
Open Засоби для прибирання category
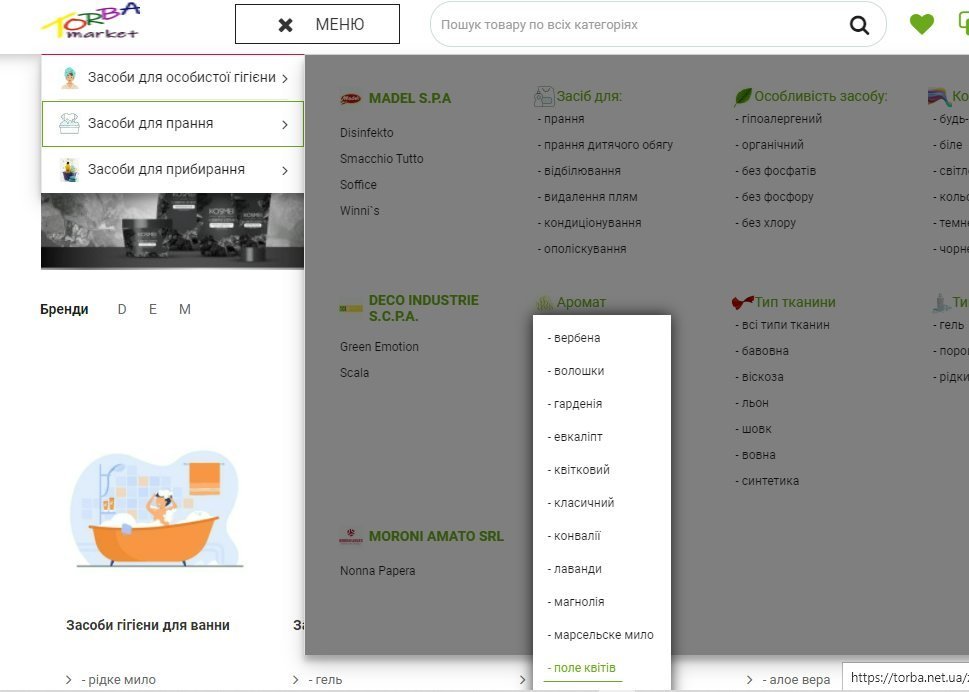173,170
